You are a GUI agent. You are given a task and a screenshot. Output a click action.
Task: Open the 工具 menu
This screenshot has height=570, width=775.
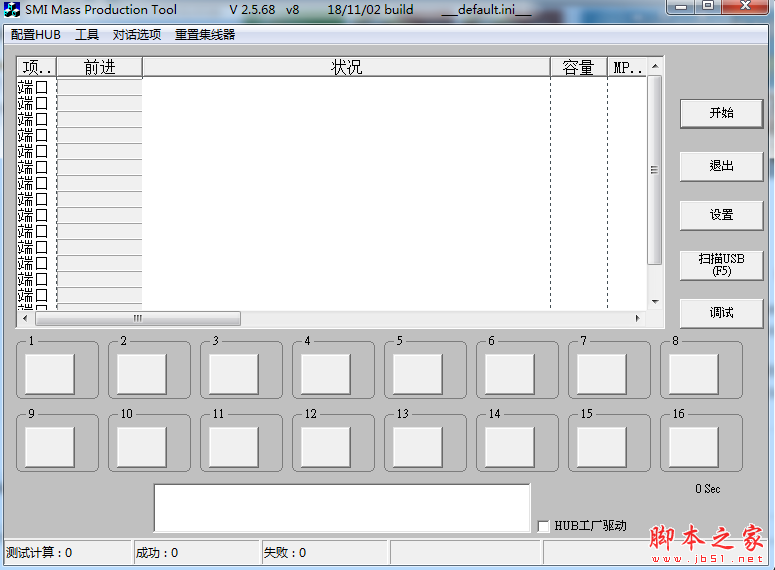pyautogui.click(x=86, y=35)
